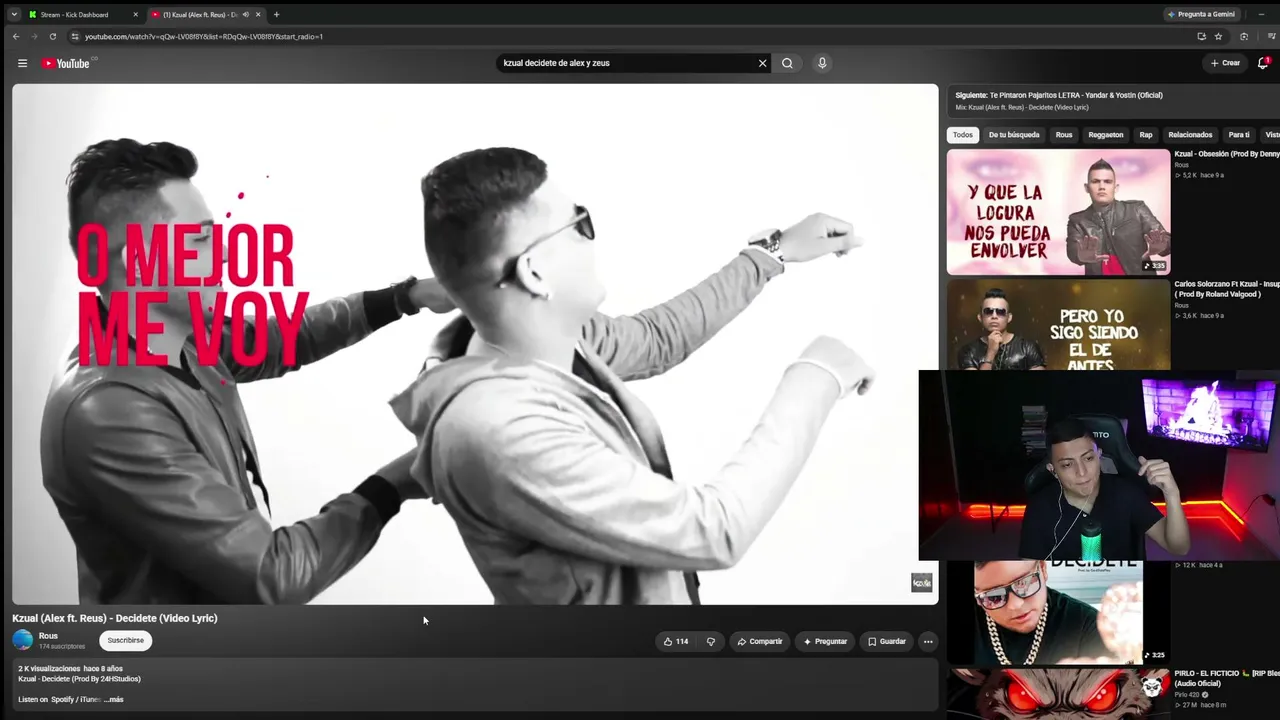Open the Rous channel name link
The image size is (1280, 720).
[x=48, y=636]
